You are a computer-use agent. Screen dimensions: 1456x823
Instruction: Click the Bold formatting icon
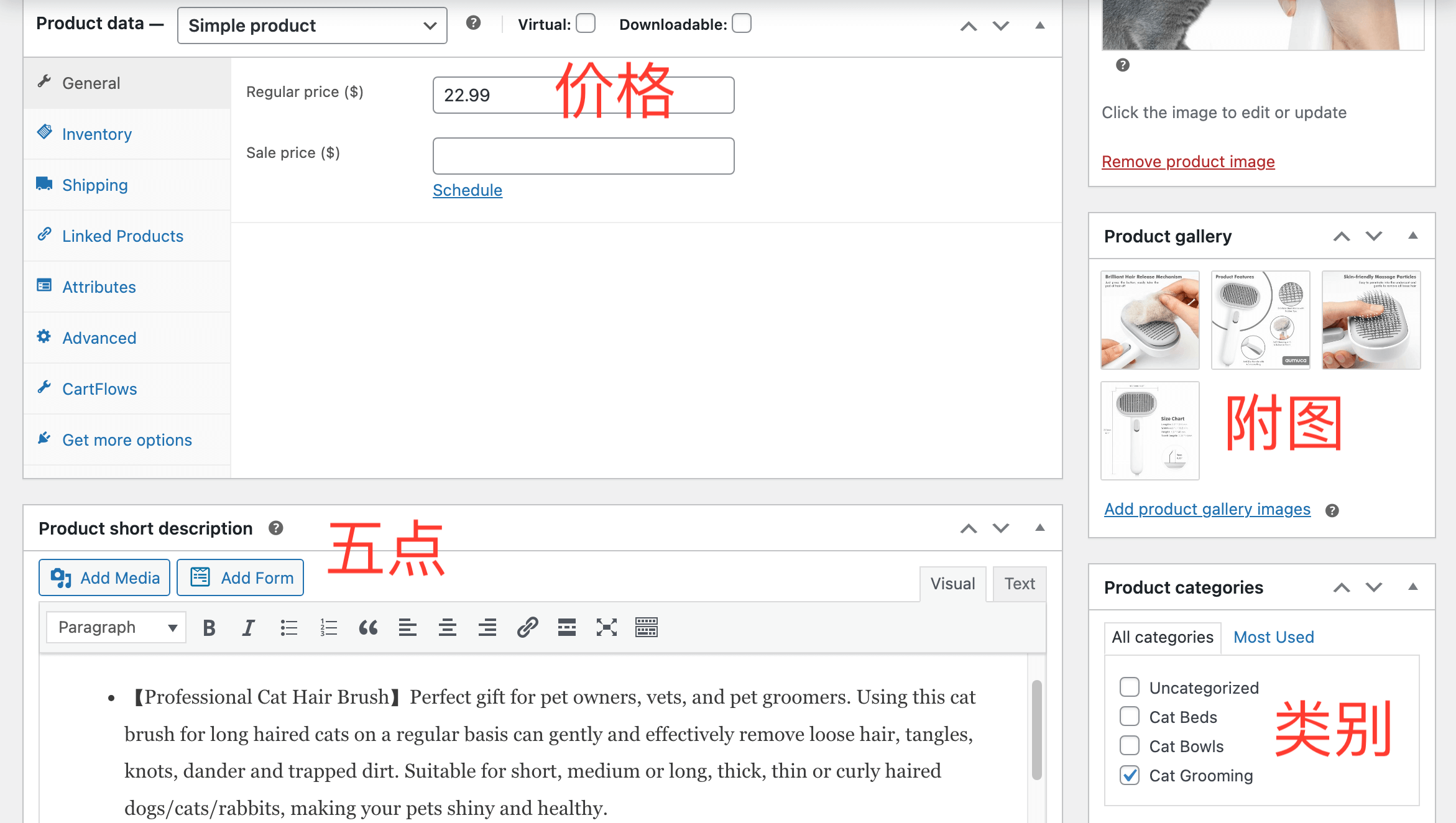209,628
